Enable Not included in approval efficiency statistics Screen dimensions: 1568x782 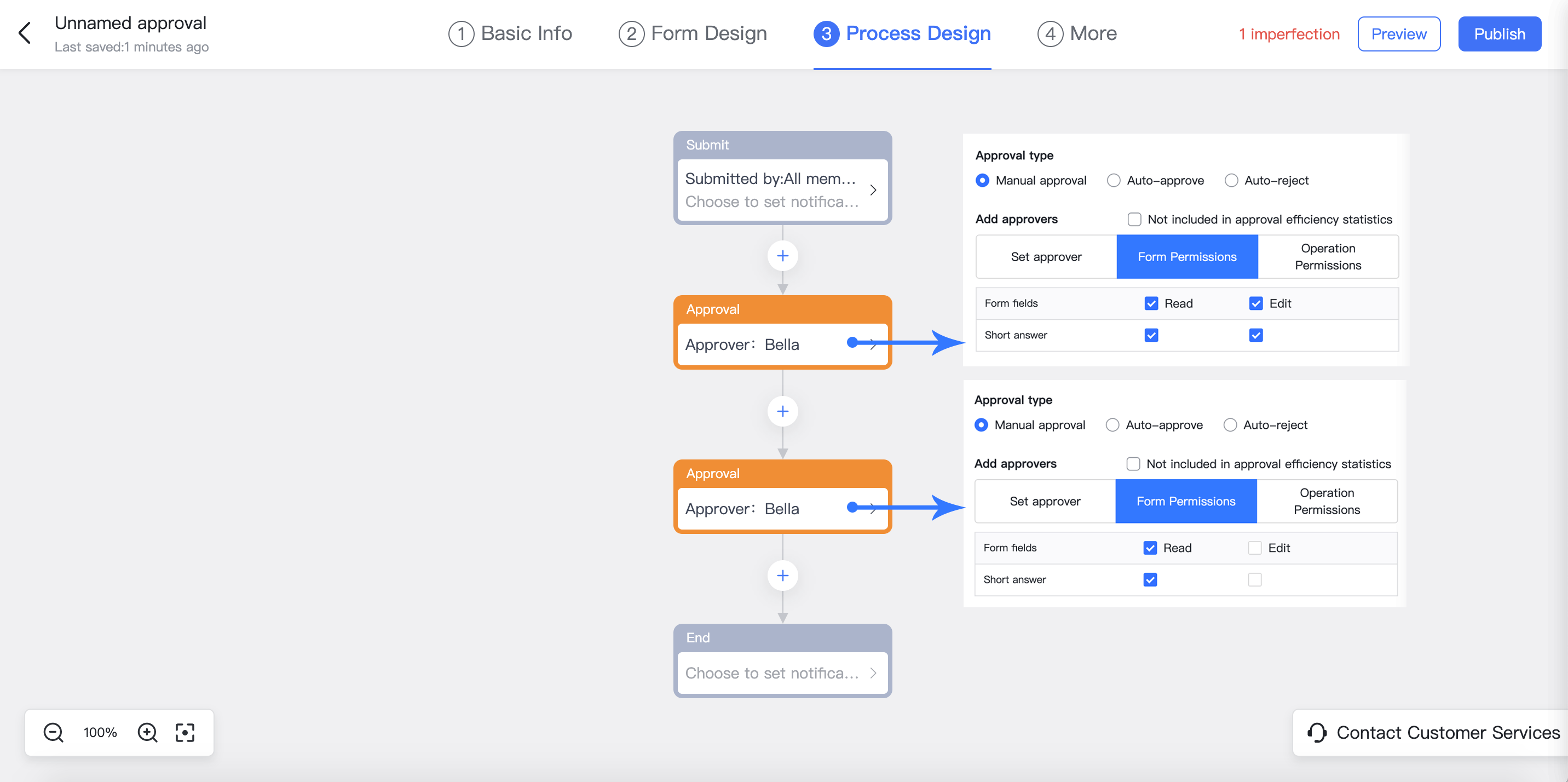(1134, 219)
